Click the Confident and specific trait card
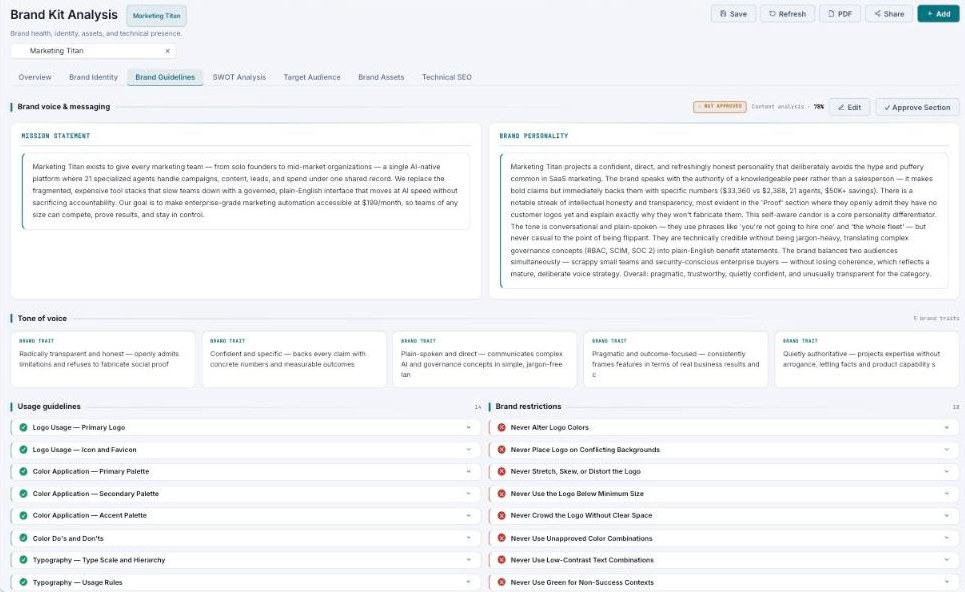 [294, 359]
